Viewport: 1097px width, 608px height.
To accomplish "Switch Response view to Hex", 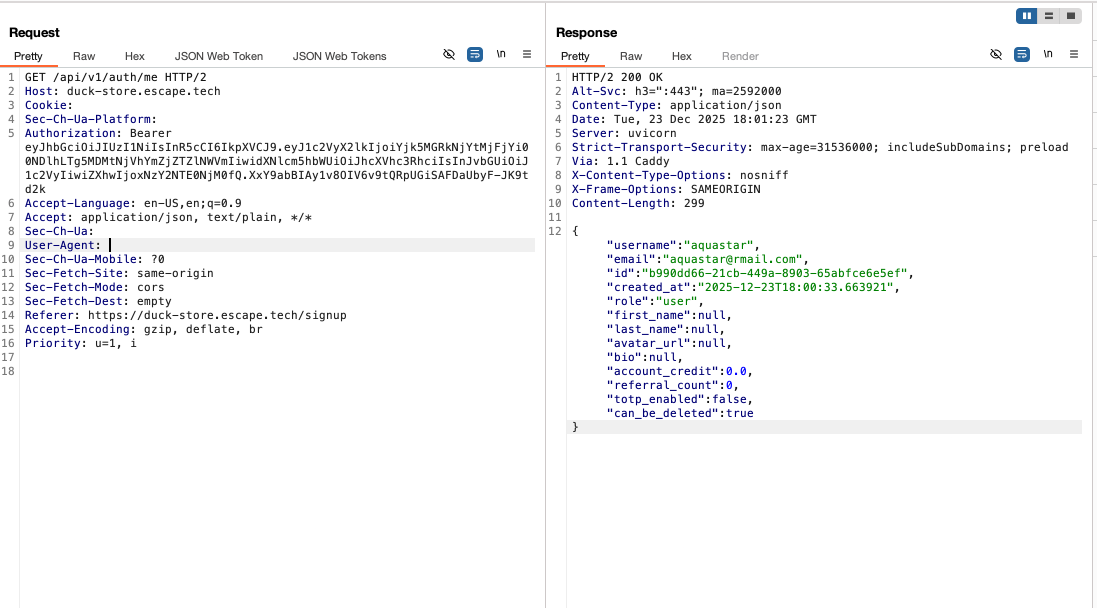I will 681,56.
